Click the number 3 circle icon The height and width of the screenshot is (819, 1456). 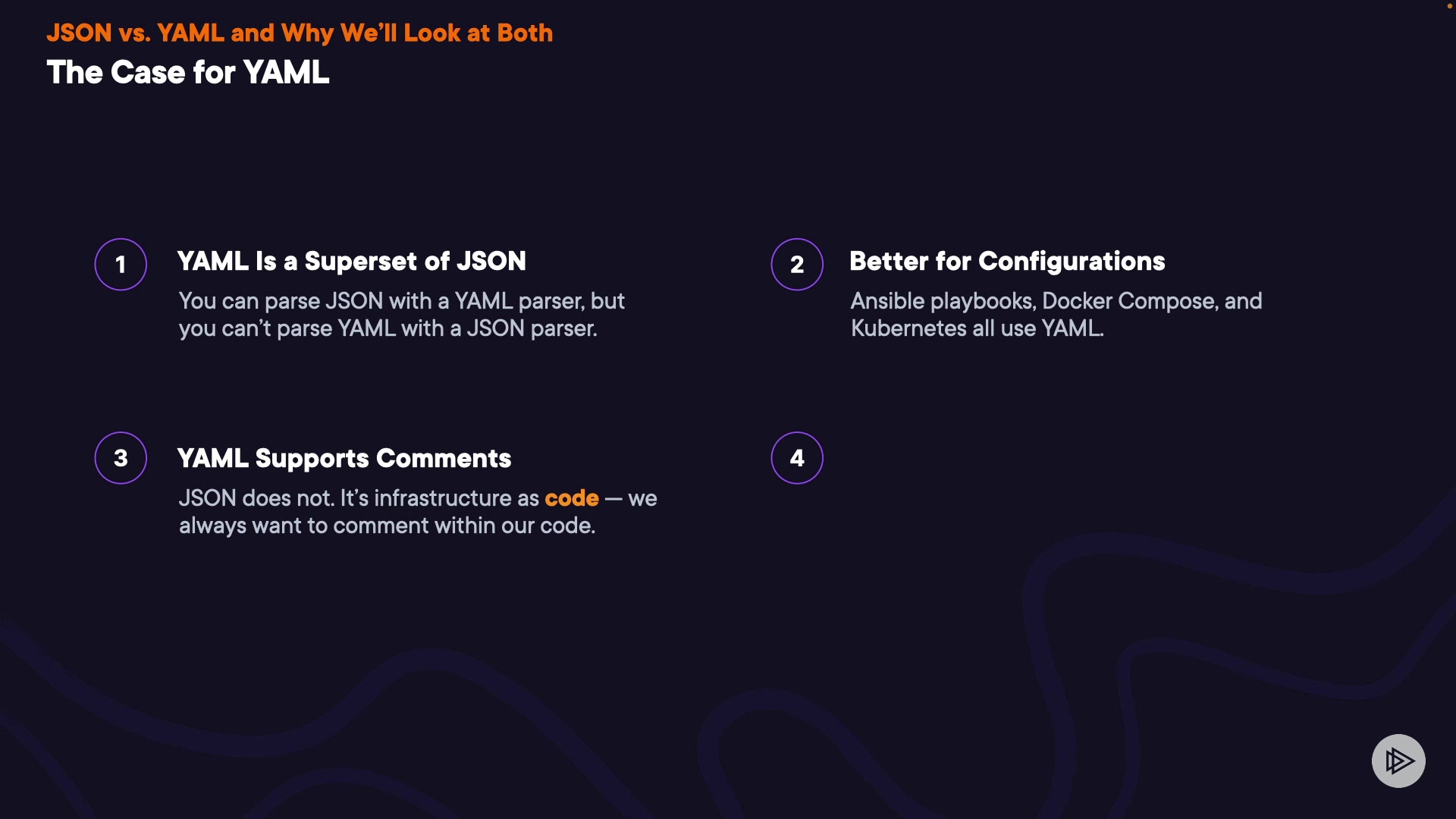coord(121,458)
